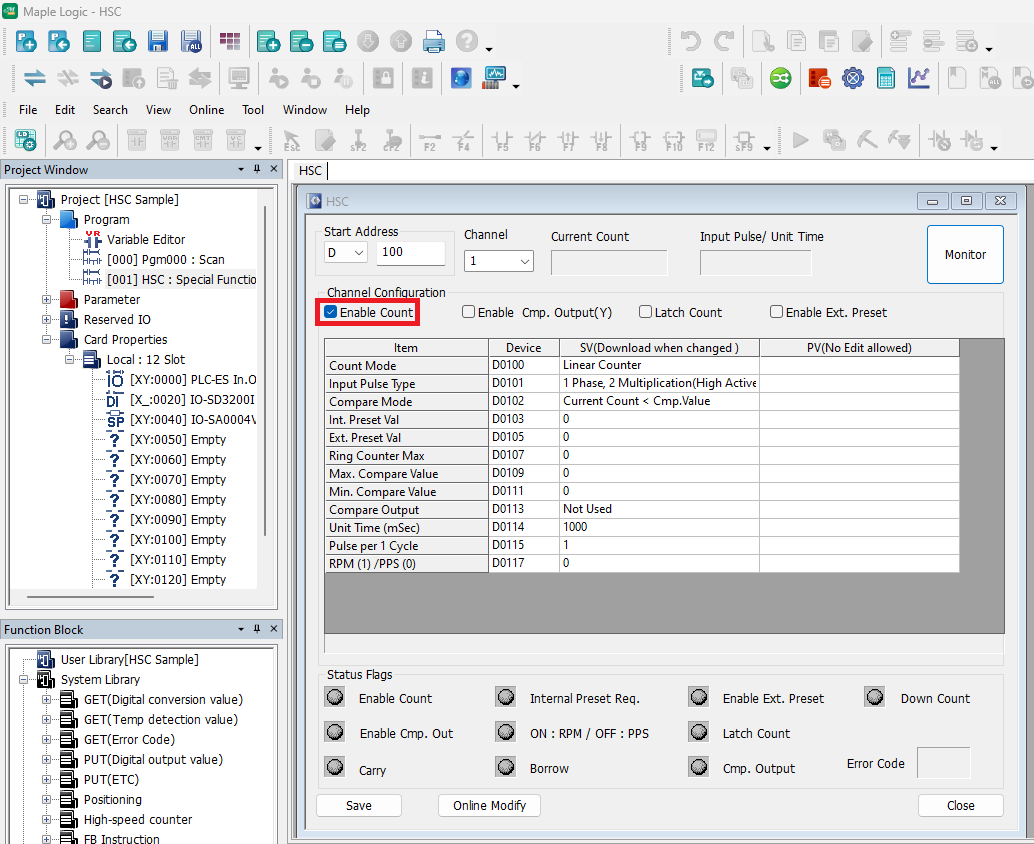Image resolution: width=1034 pixels, height=844 pixels.
Task: Click the blue gear settings icon
Action: tap(852, 78)
